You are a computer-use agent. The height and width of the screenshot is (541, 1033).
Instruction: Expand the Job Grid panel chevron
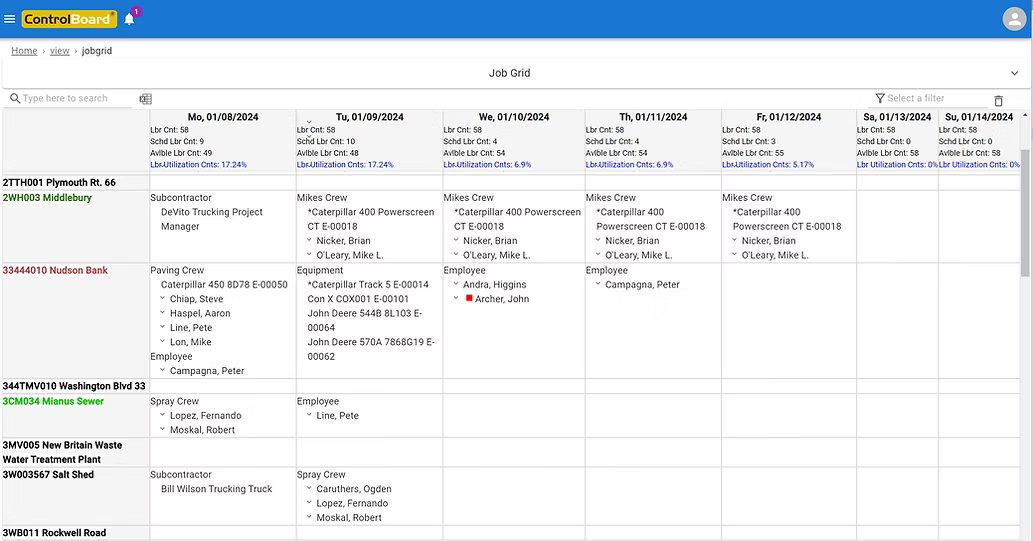pyautogui.click(x=1015, y=73)
